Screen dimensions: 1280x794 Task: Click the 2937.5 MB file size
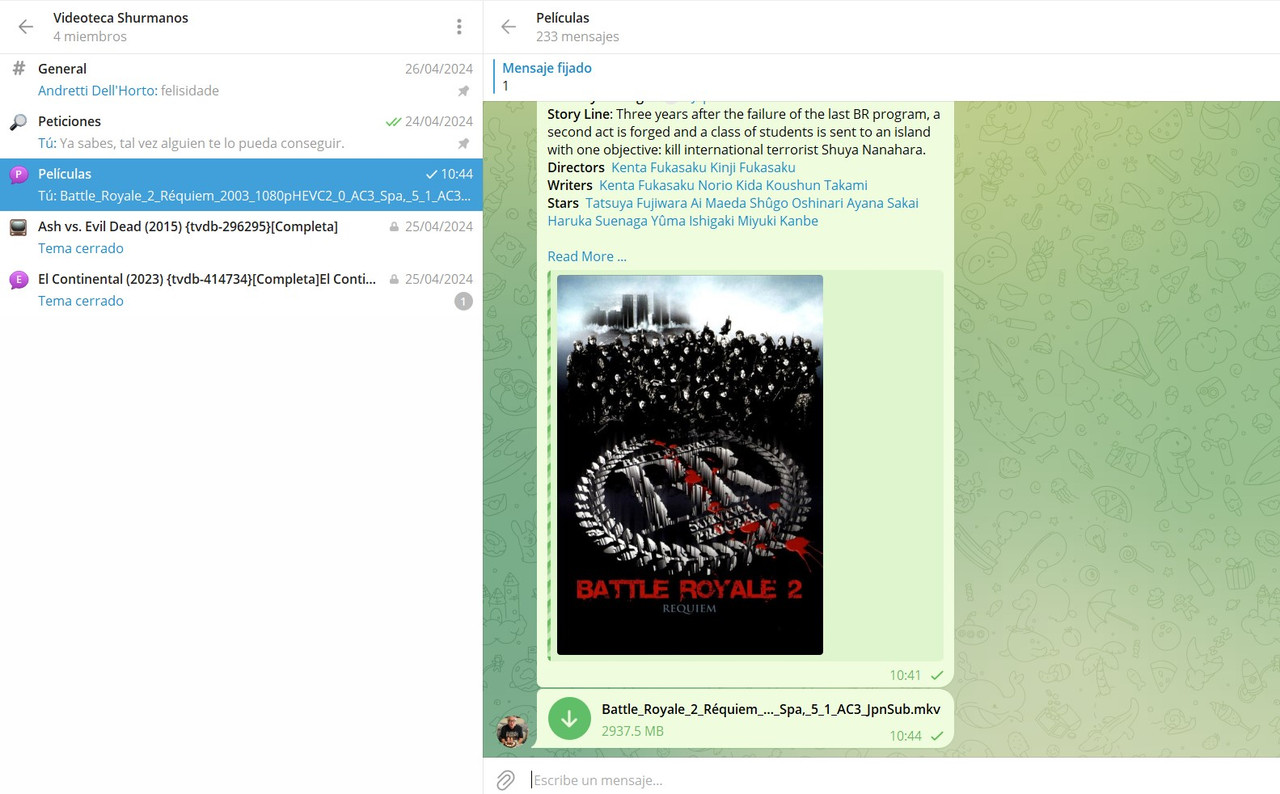pyautogui.click(x=632, y=731)
